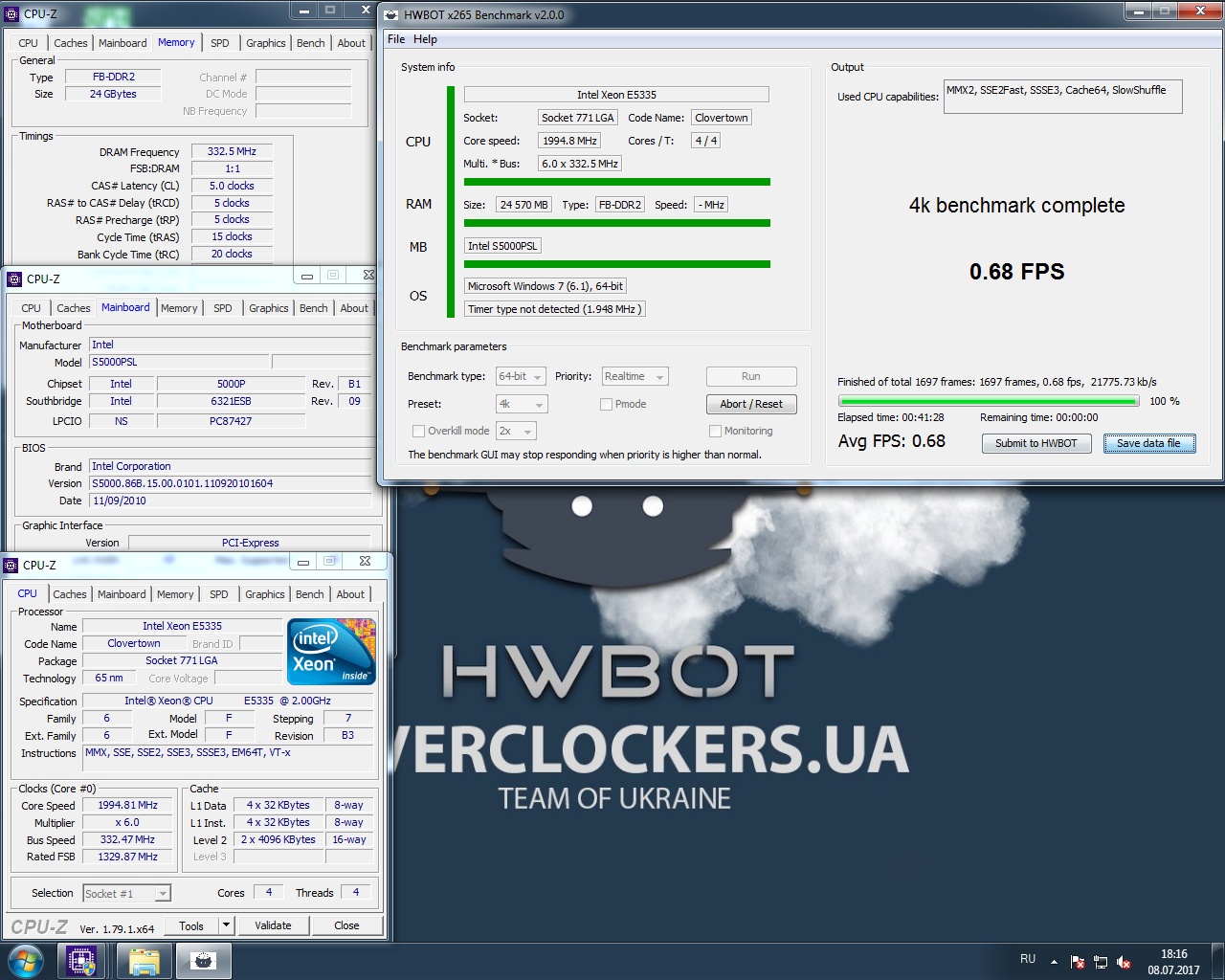Select SPD tab in middle CPU-Z window

click(x=223, y=308)
